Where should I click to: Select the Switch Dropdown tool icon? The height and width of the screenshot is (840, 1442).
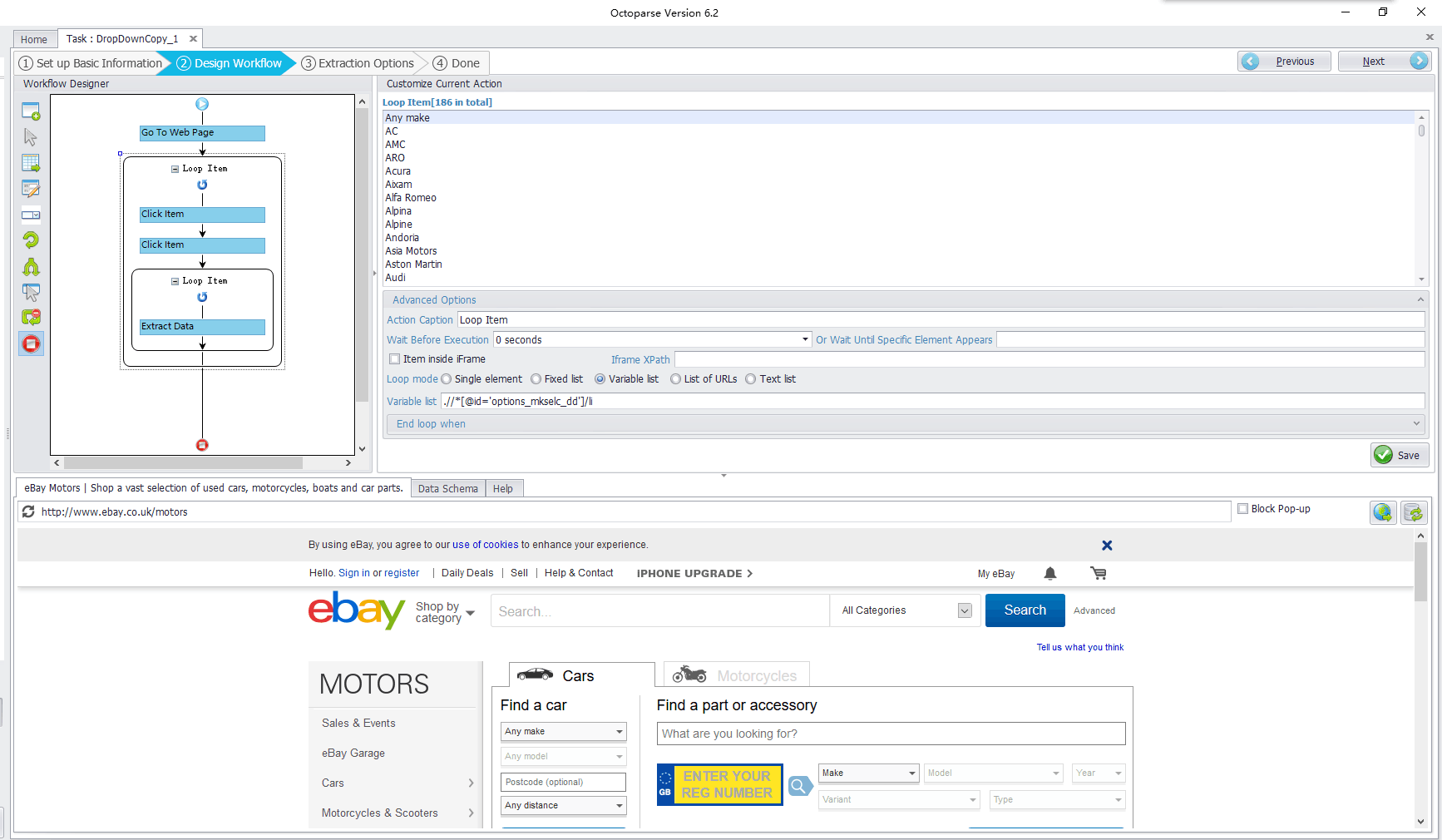coord(31,215)
